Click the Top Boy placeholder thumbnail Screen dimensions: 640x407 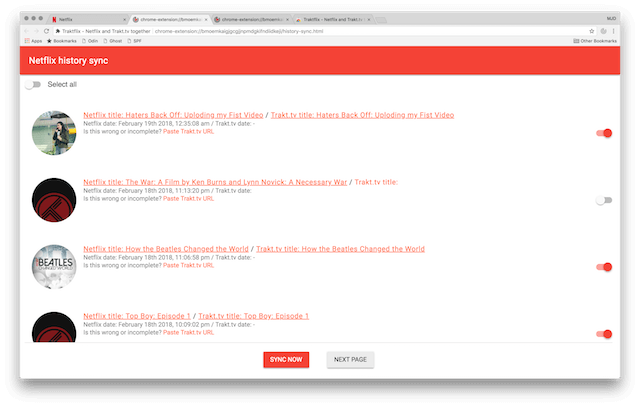click(54, 327)
